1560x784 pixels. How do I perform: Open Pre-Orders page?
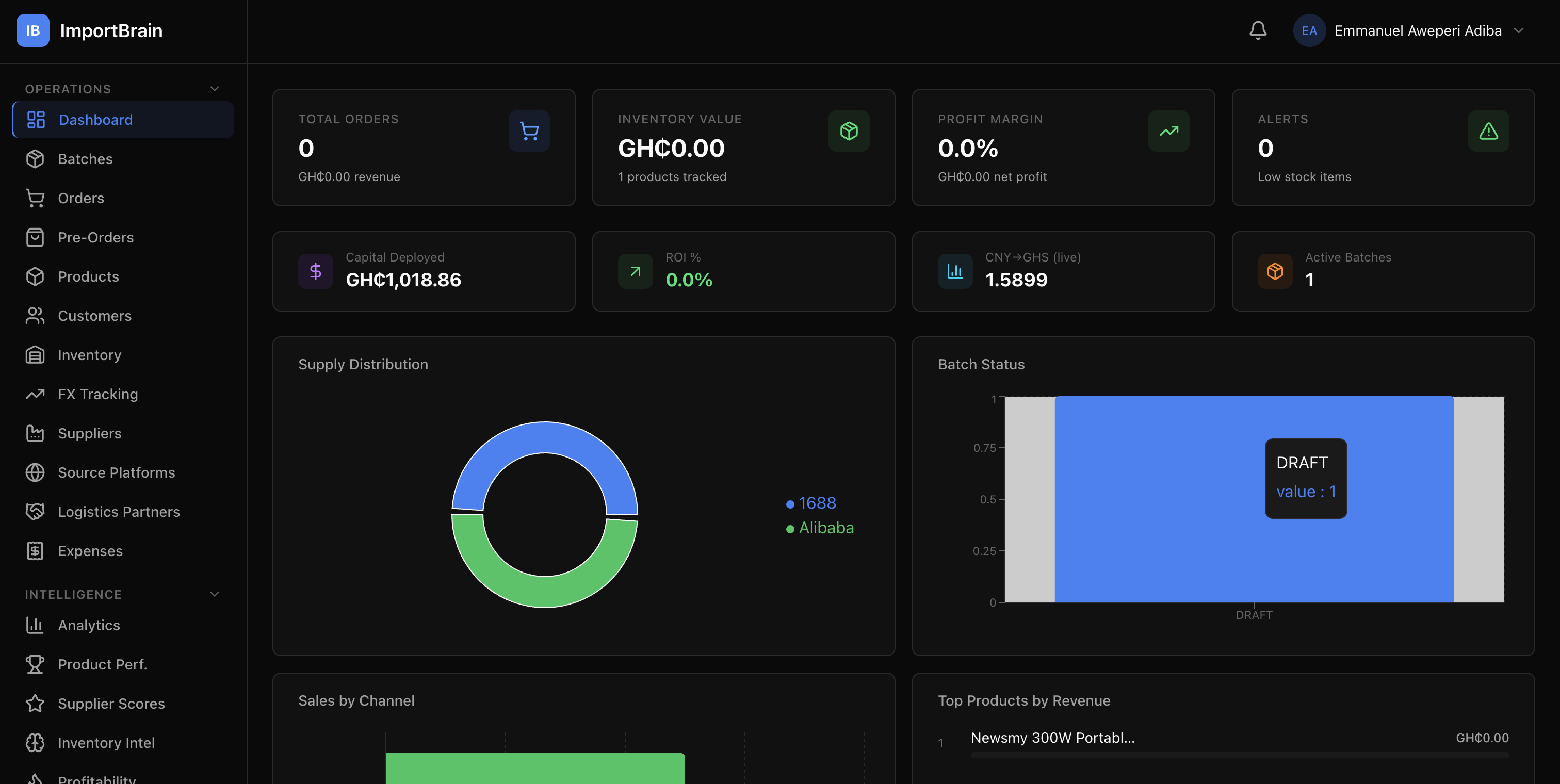[123, 237]
